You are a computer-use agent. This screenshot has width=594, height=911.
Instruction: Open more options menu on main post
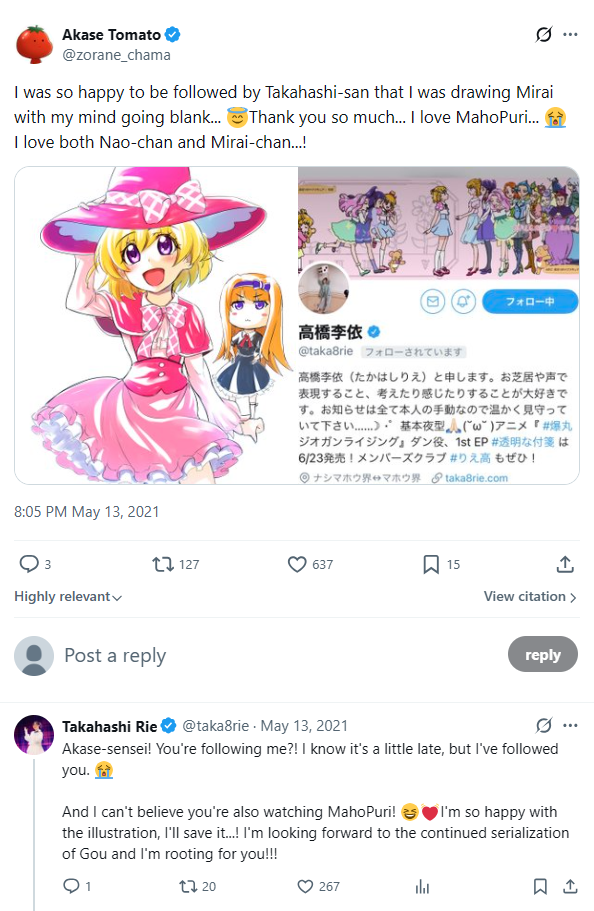pos(570,35)
